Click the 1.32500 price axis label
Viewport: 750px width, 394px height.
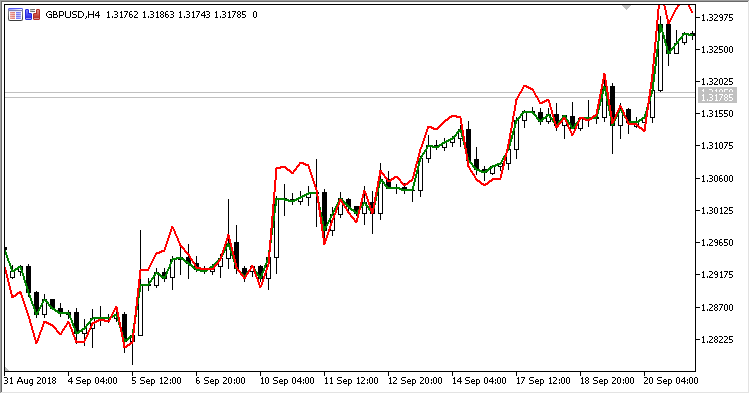coord(717,50)
